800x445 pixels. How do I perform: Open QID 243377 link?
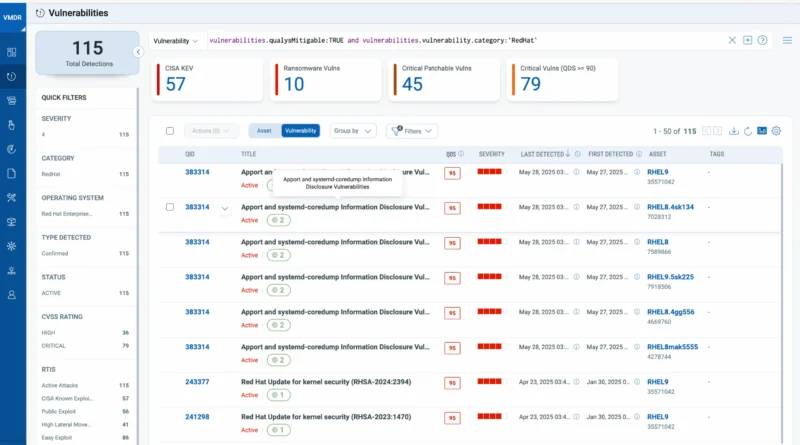click(x=197, y=382)
